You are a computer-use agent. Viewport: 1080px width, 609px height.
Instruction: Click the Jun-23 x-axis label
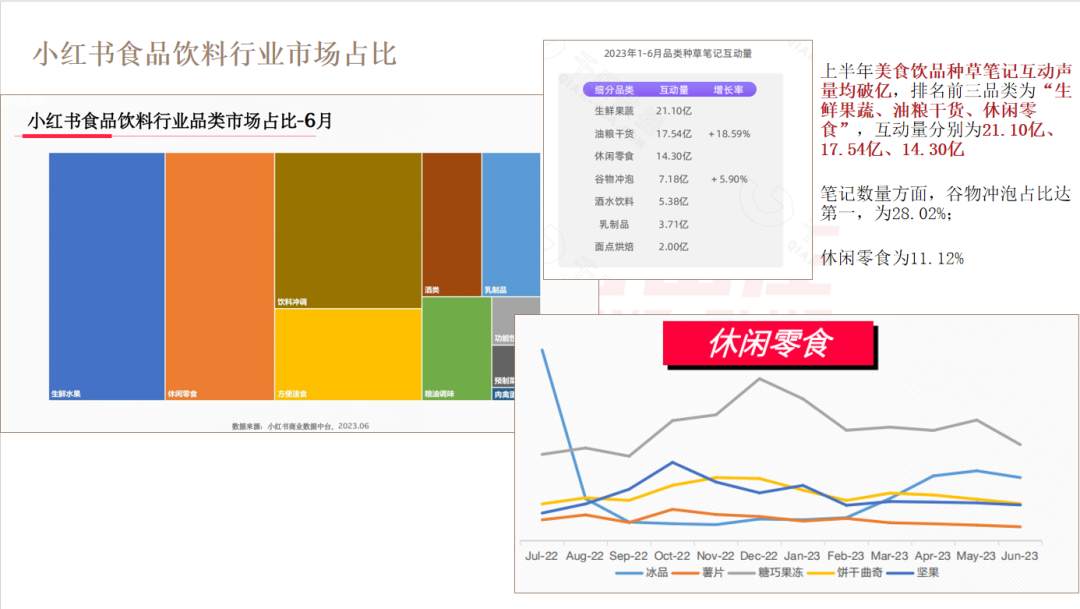point(1019,554)
